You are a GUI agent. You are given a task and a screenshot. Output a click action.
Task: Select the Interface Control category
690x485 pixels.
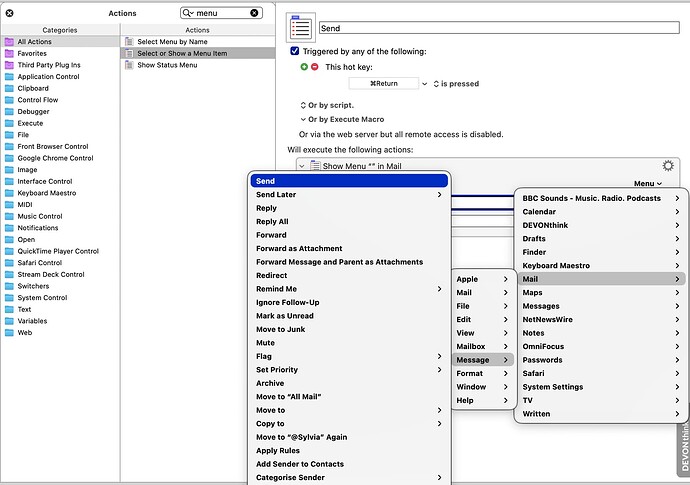60,181
